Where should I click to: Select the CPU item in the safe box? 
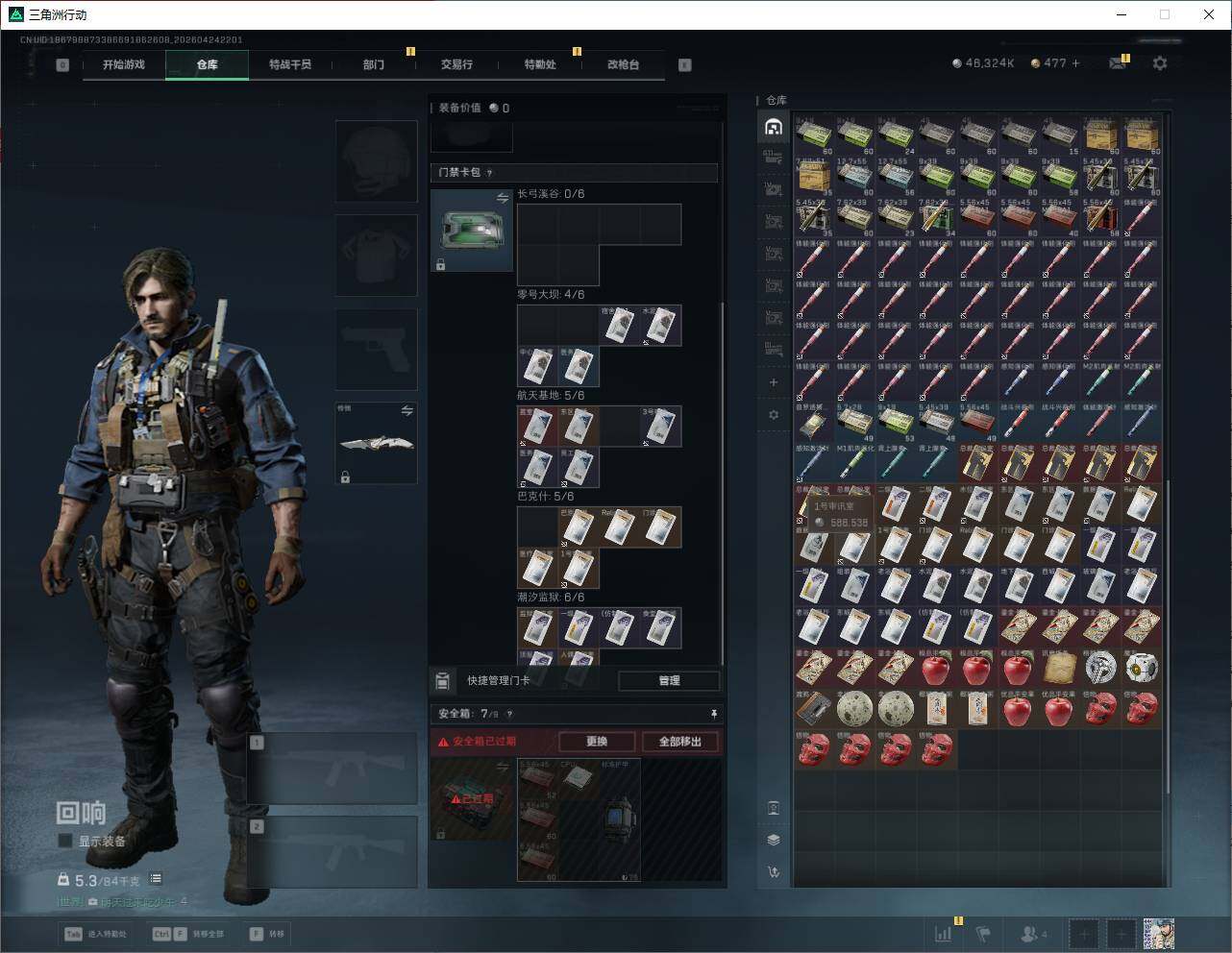[579, 779]
